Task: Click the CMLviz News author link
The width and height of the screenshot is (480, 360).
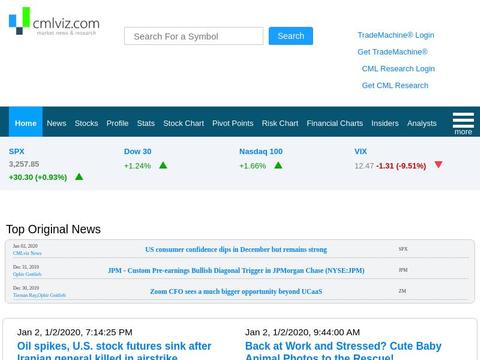Action: click(27, 253)
